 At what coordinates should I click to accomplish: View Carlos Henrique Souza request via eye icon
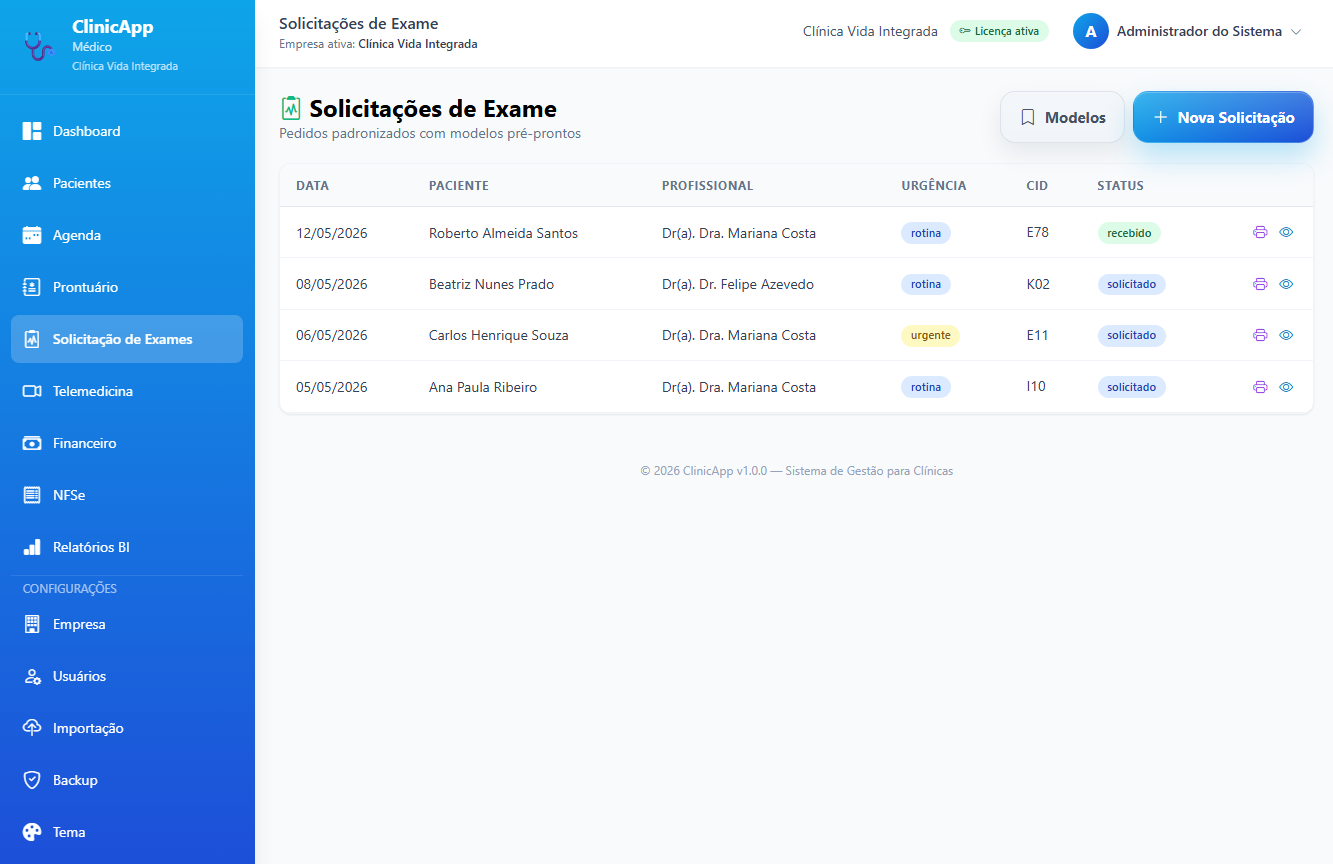[x=1286, y=335]
